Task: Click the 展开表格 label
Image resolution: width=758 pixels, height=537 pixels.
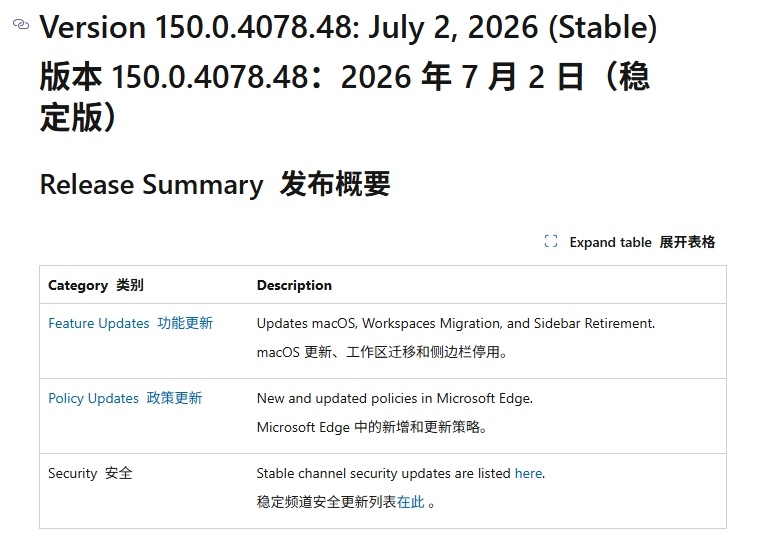Action: 687,242
